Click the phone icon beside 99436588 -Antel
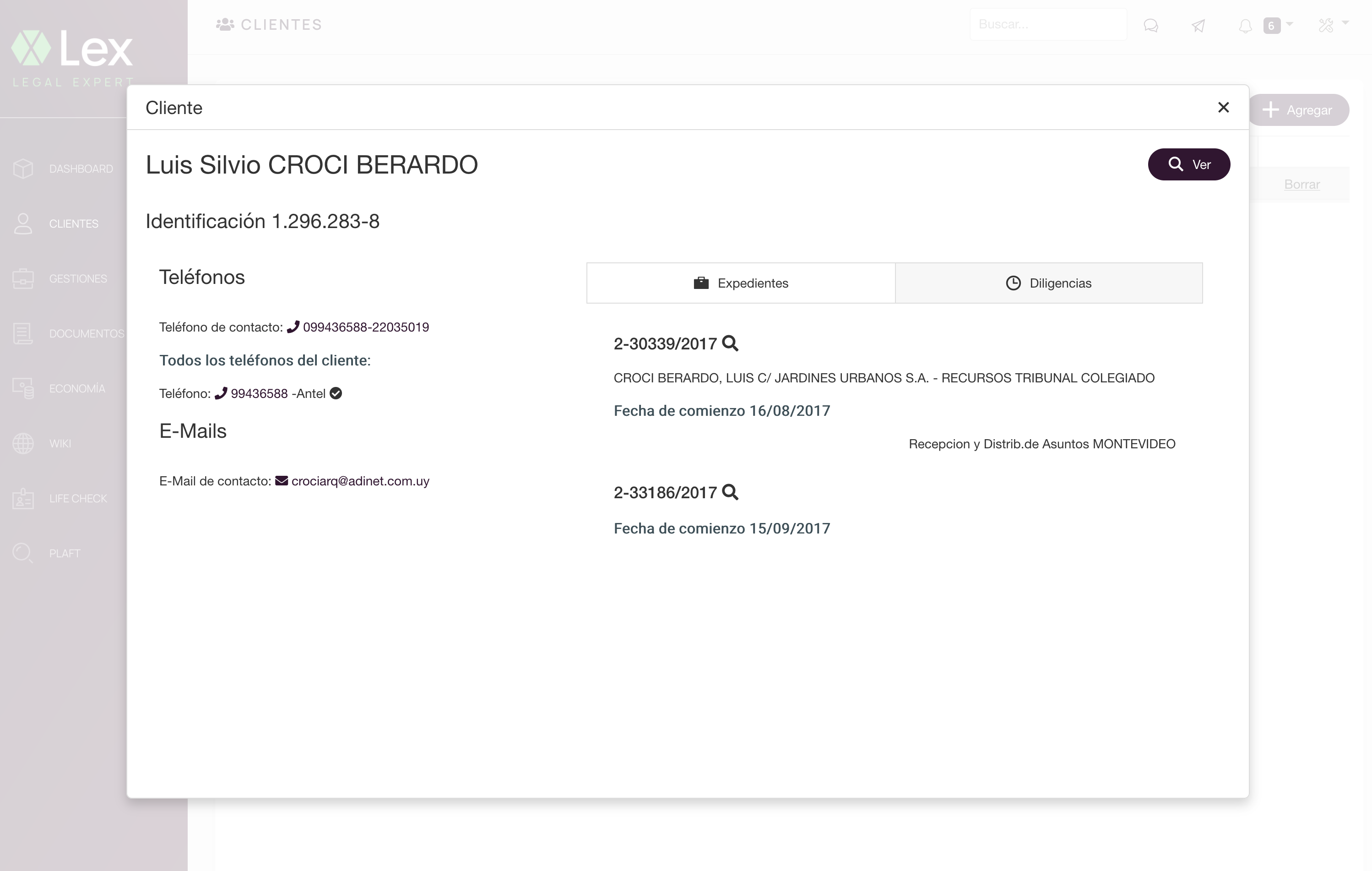 point(221,393)
